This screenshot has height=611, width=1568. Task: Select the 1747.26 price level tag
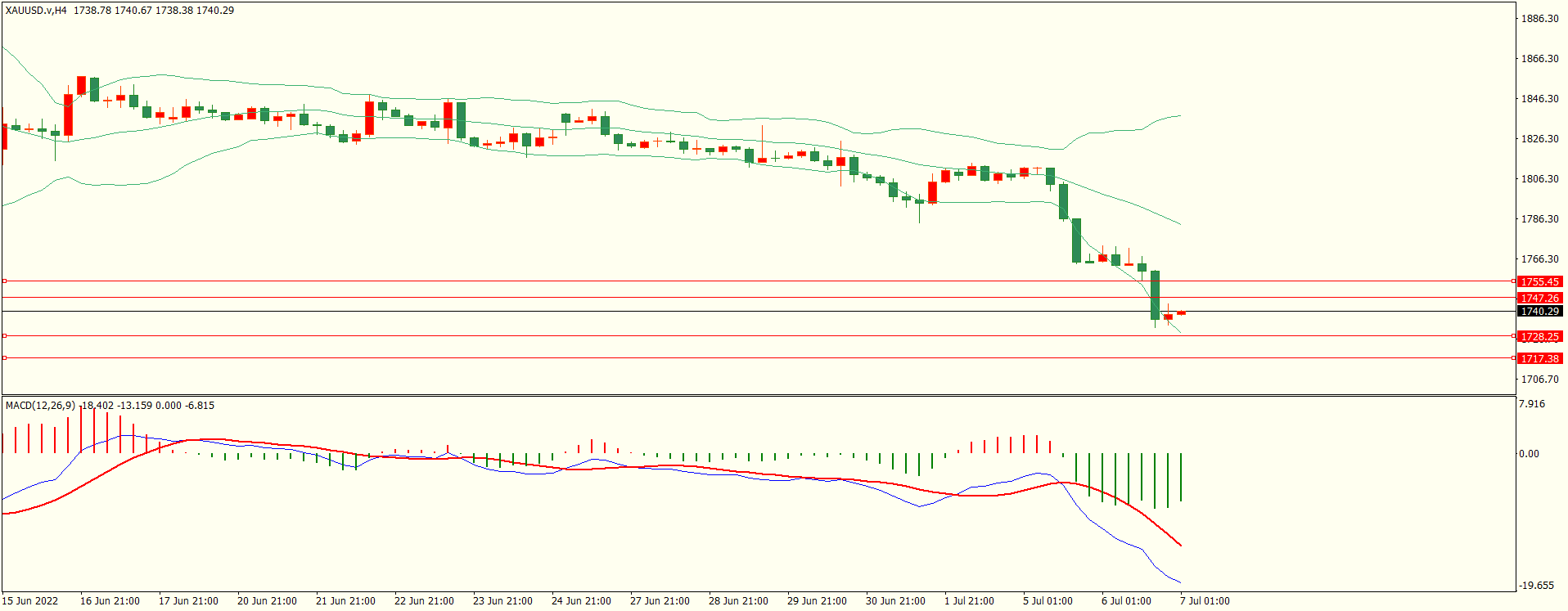[x=1539, y=298]
